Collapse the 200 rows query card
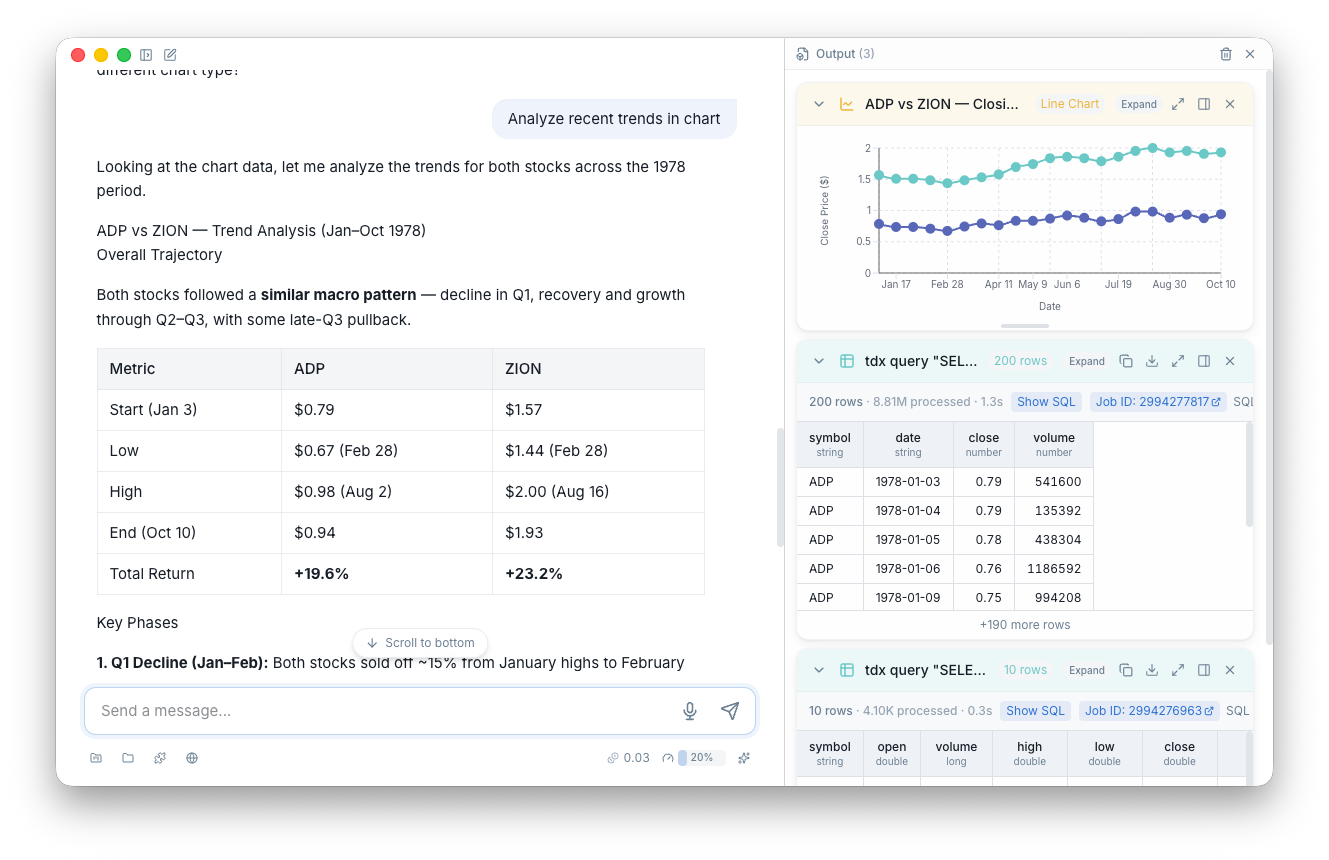Screen dimensions: 1329x860 (819, 361)
